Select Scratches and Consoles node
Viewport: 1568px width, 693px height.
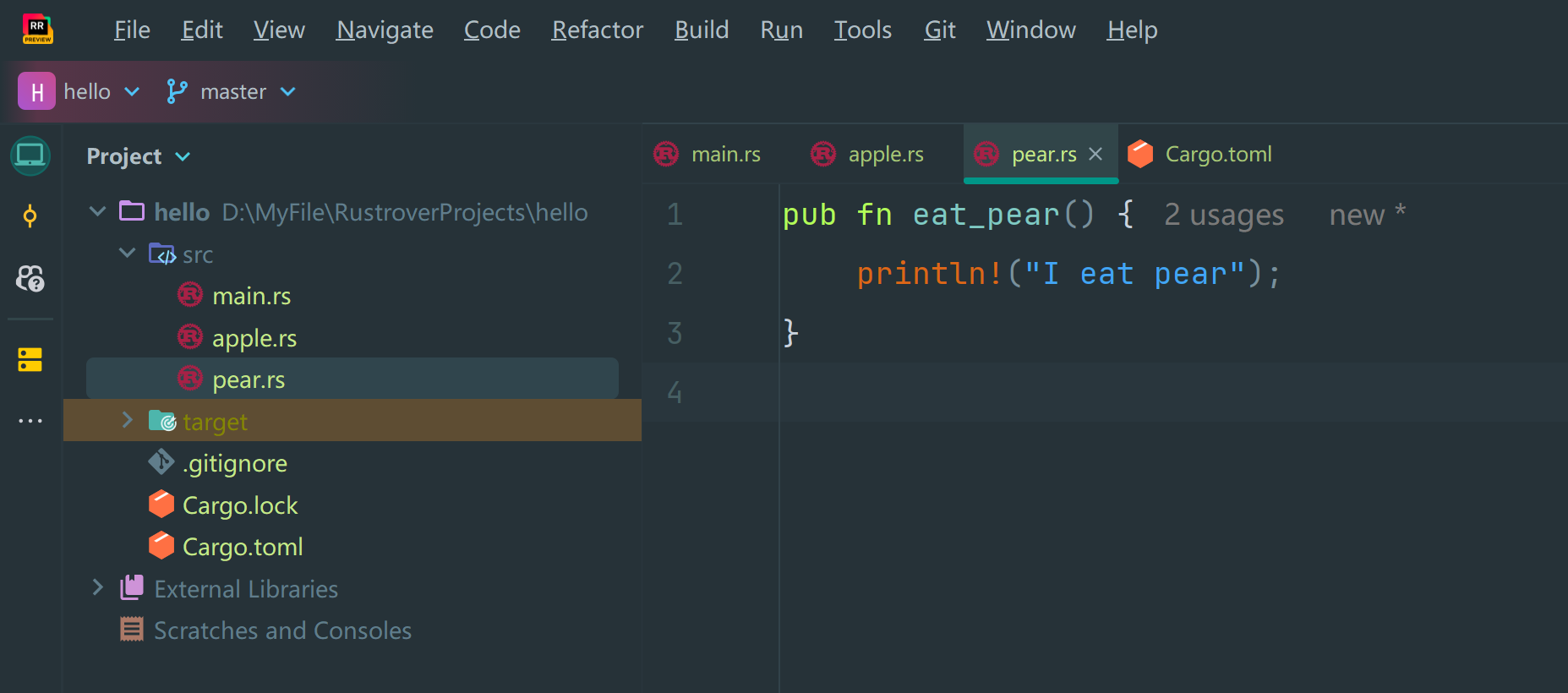(282, 630)
